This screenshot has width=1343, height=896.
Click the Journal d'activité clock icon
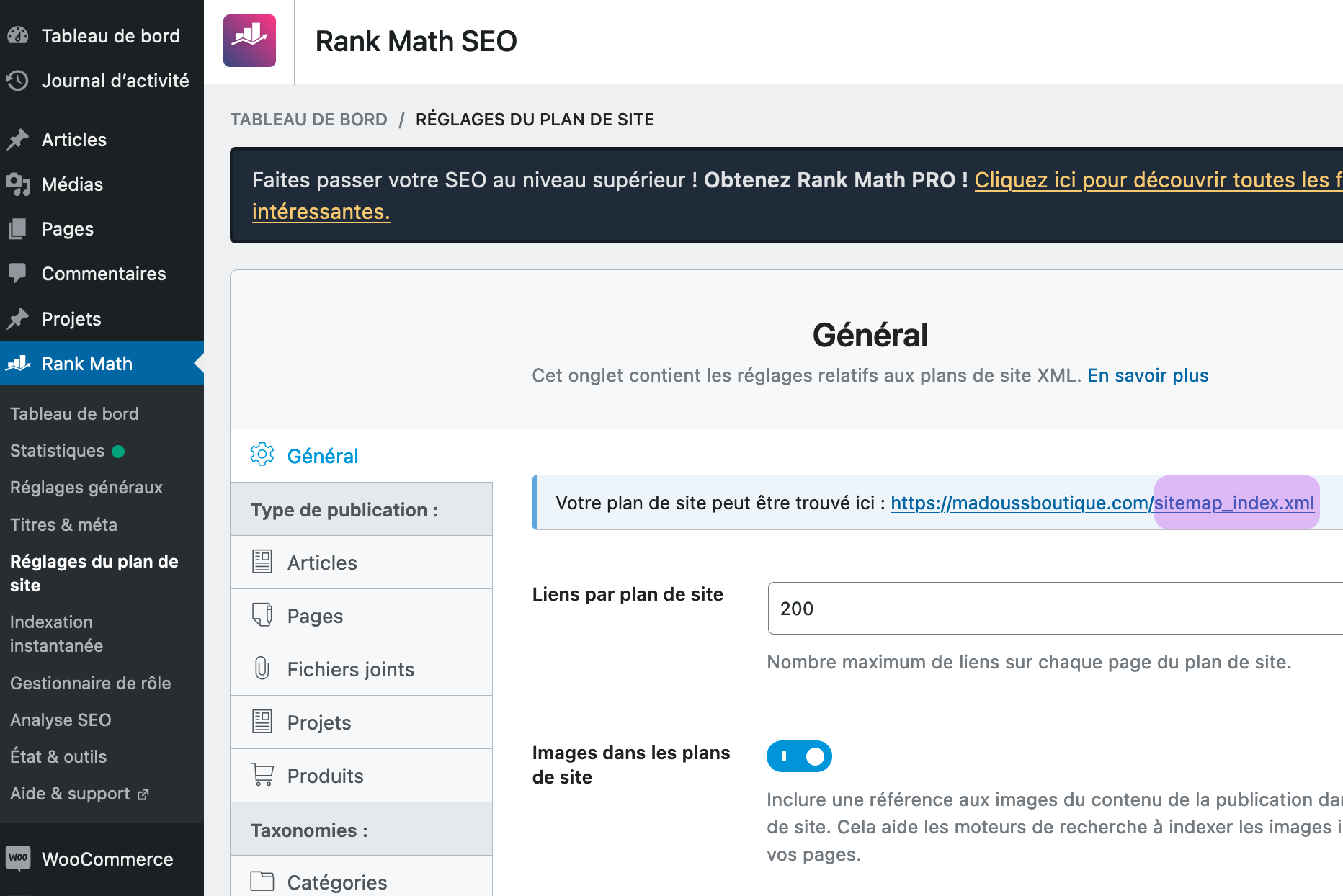18,81
